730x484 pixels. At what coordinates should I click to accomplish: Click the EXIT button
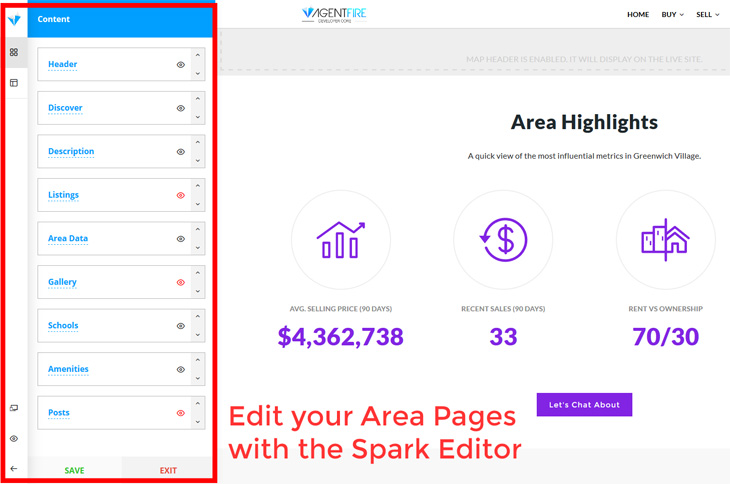point(168,471)
